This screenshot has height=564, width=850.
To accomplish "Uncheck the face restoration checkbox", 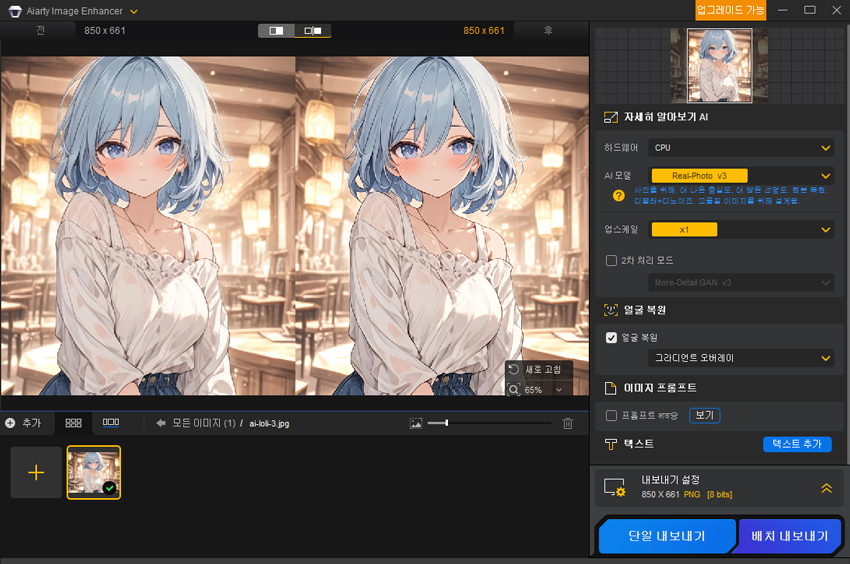I will coord(611,338).
